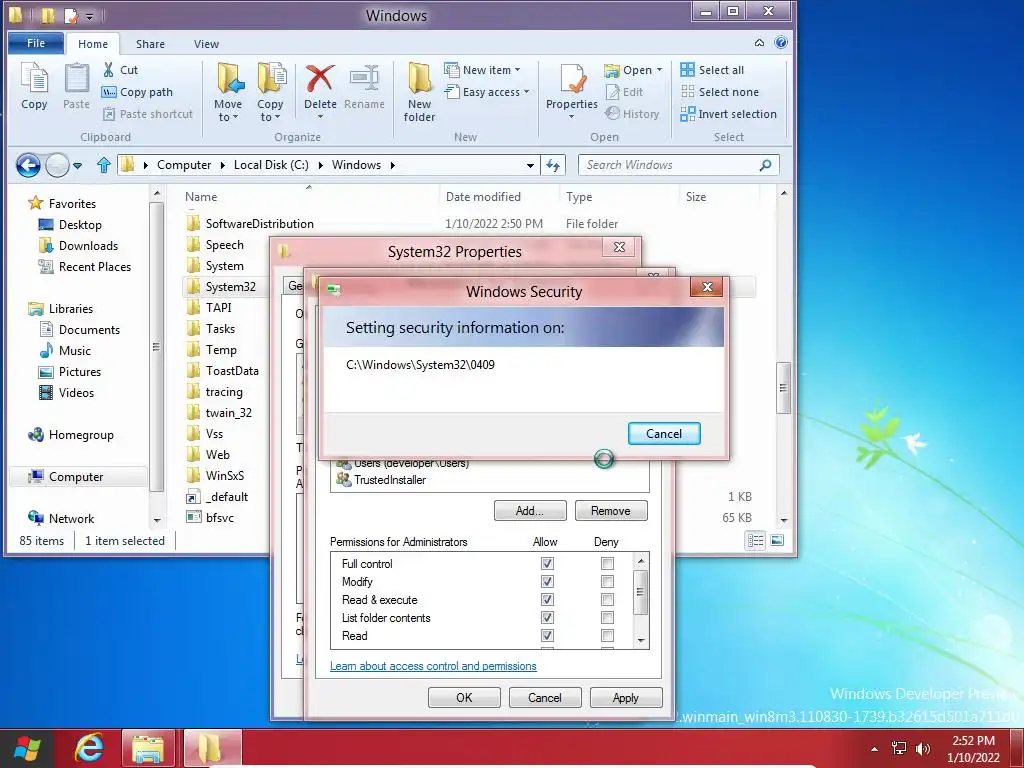
Task: Toggle Deny checkbox for Modify
Action: coord(607,581)
